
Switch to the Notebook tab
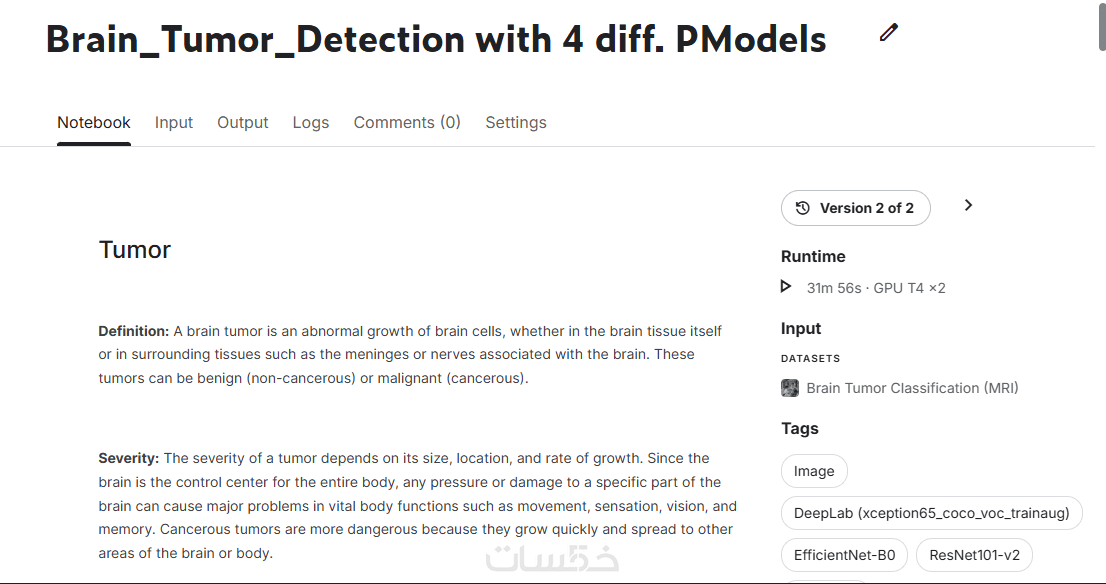pos(94,123)
